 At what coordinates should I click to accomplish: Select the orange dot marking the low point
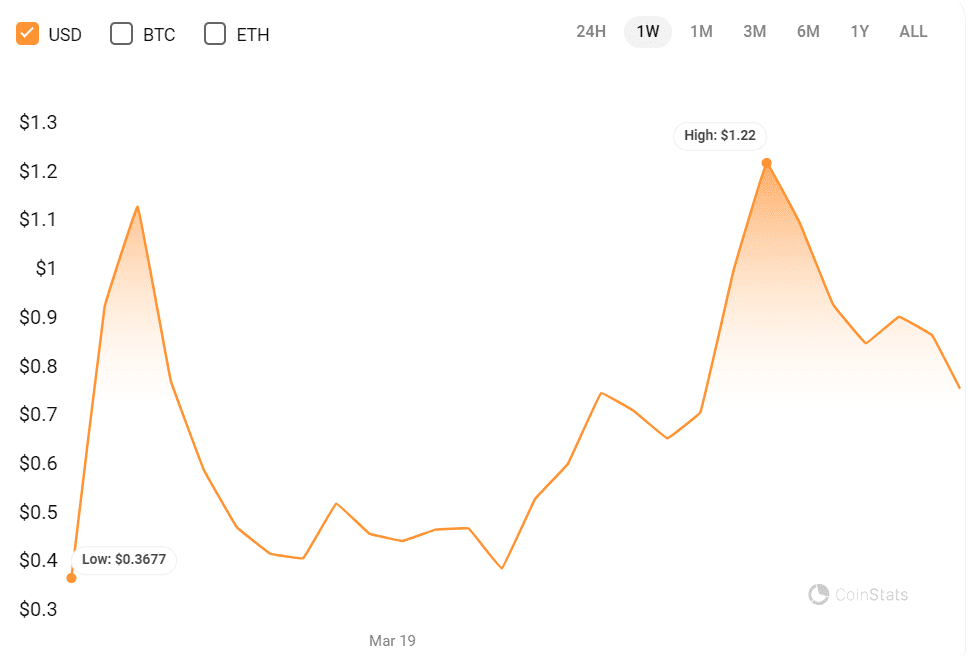71,576
